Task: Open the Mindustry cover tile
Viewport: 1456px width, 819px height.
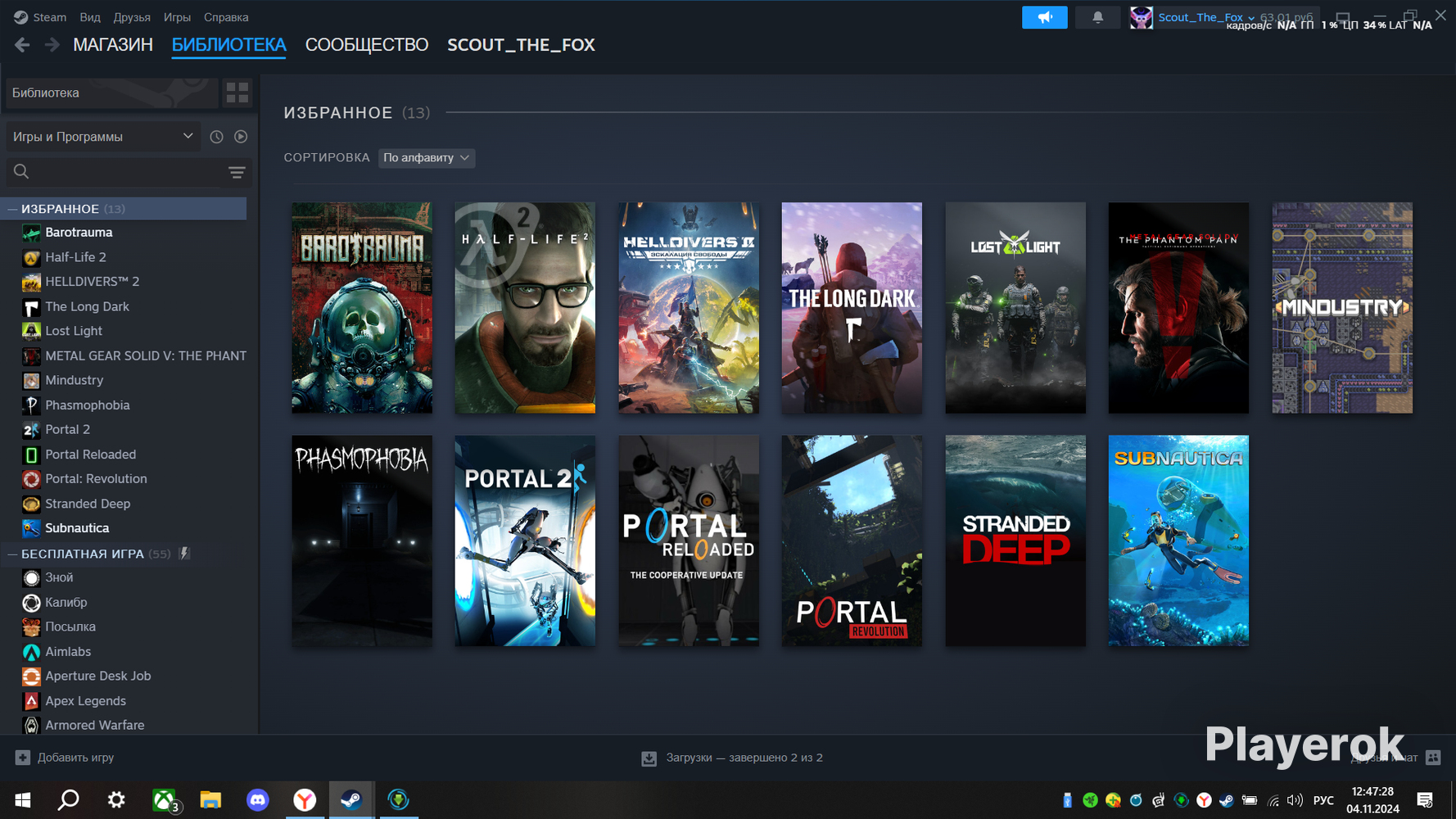Action: [1342, 308]
